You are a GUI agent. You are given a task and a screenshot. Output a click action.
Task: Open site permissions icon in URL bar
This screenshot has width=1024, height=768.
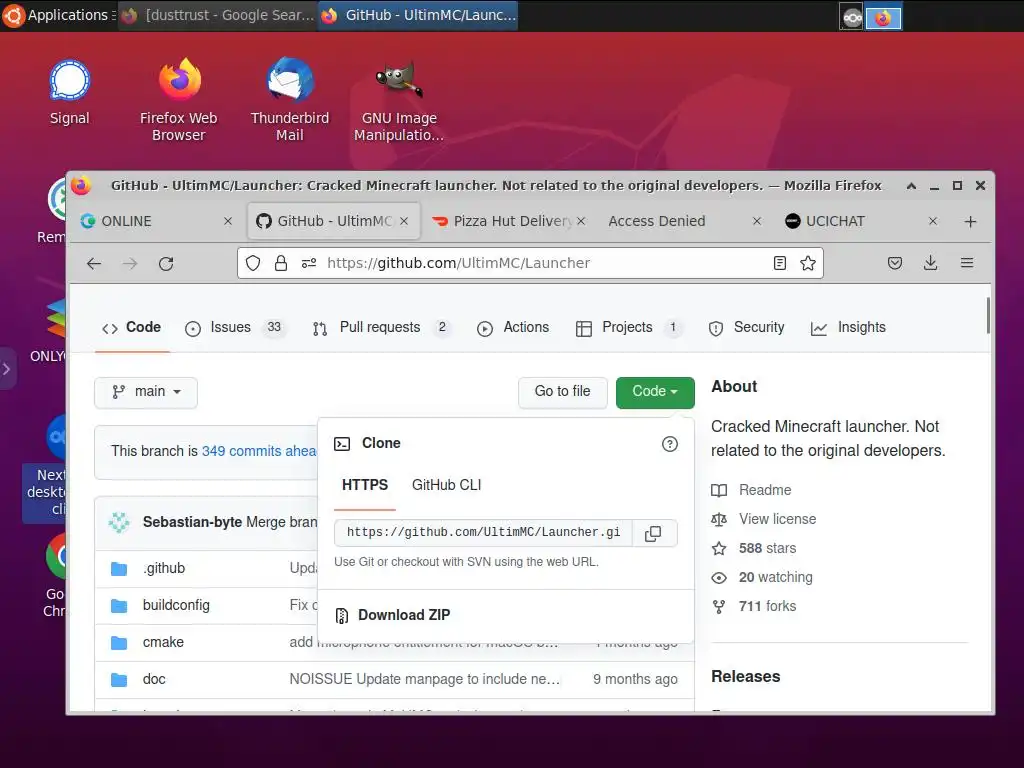pos(309,263)
